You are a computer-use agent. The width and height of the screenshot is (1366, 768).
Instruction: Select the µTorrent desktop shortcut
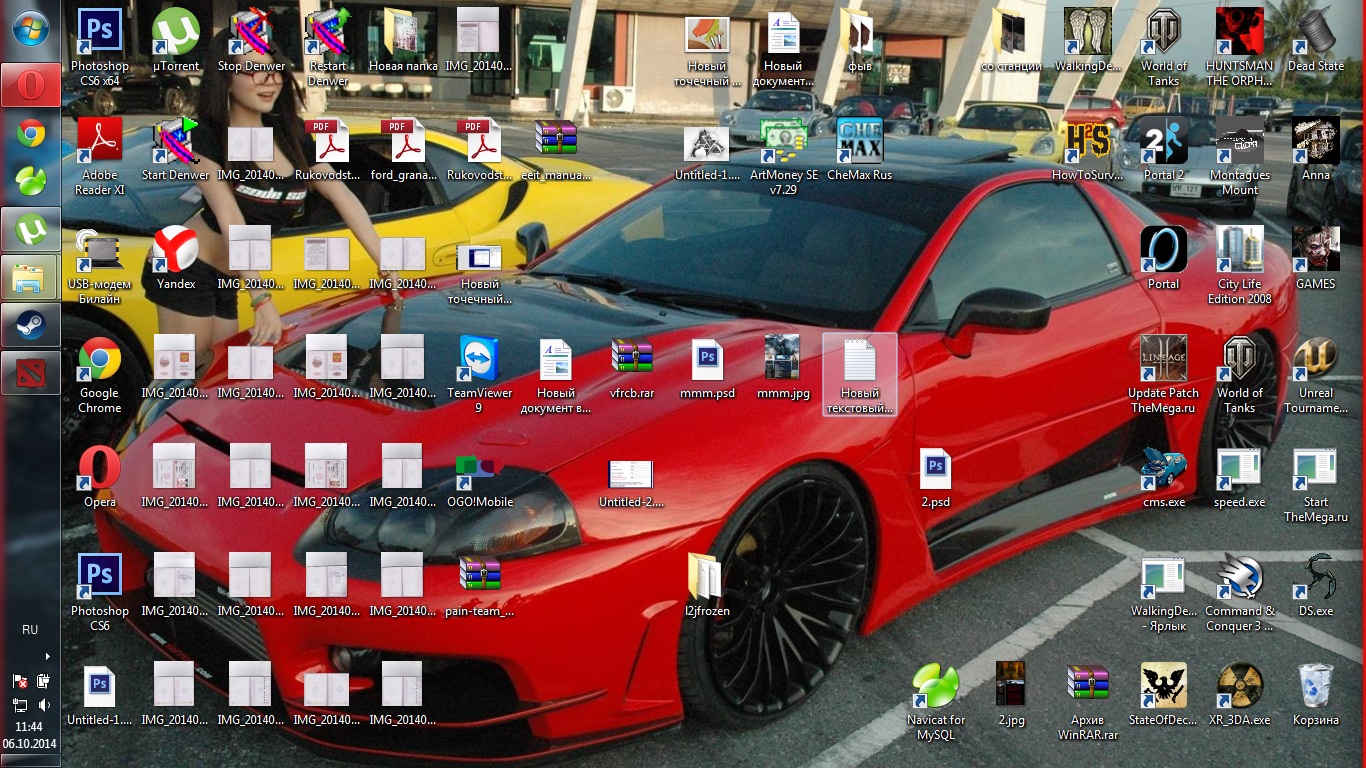[175, 40]
